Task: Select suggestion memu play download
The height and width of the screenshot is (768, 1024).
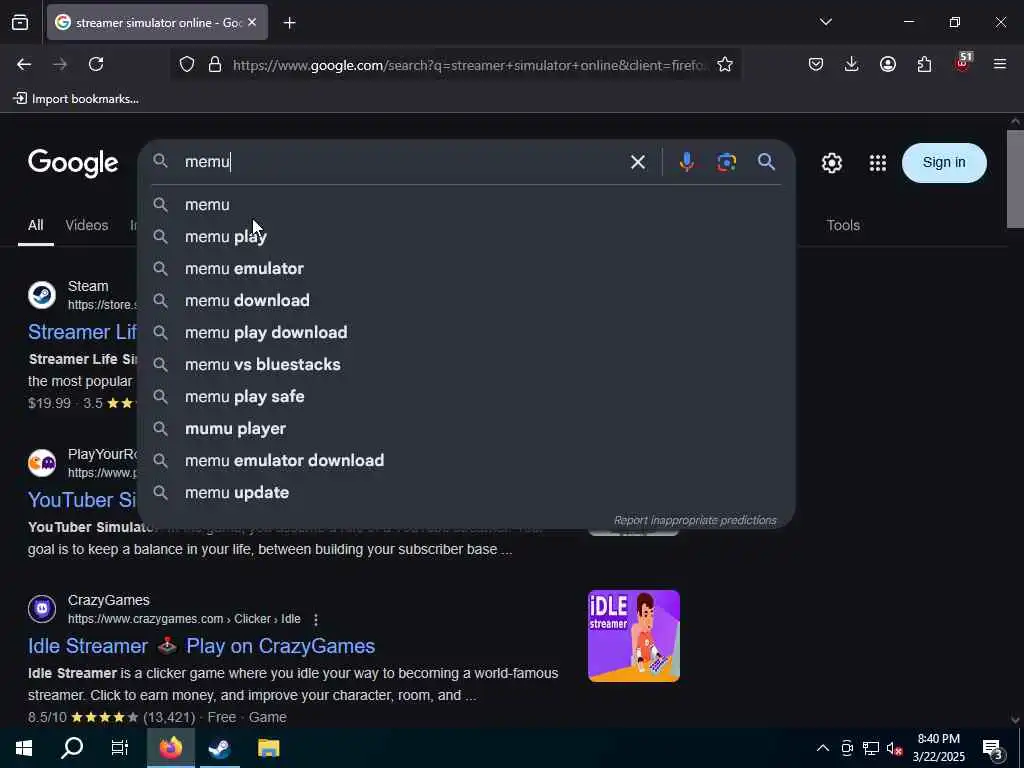Action: [x=466, y=332]
